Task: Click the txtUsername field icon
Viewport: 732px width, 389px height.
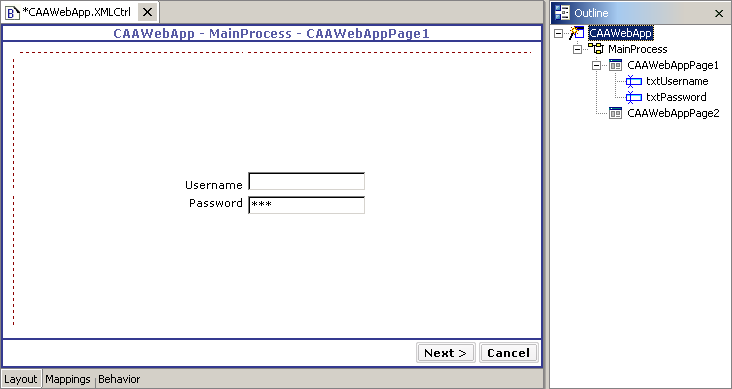Action: [634, 81]
